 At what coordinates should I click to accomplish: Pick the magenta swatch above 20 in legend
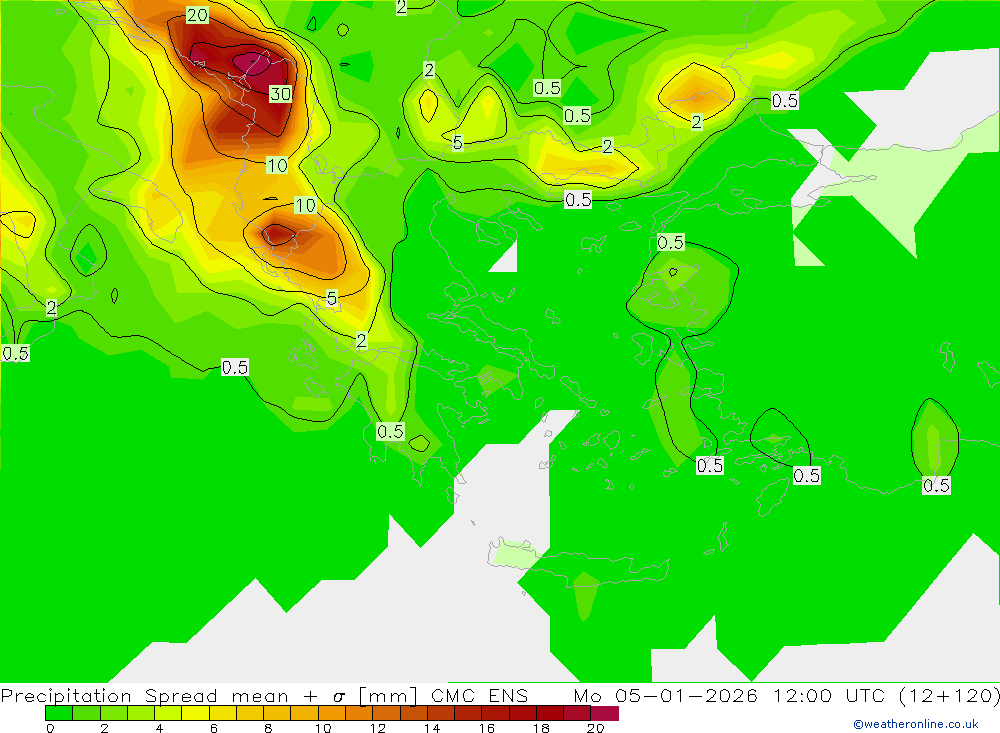pyautogui.click(x=605, y=713)
